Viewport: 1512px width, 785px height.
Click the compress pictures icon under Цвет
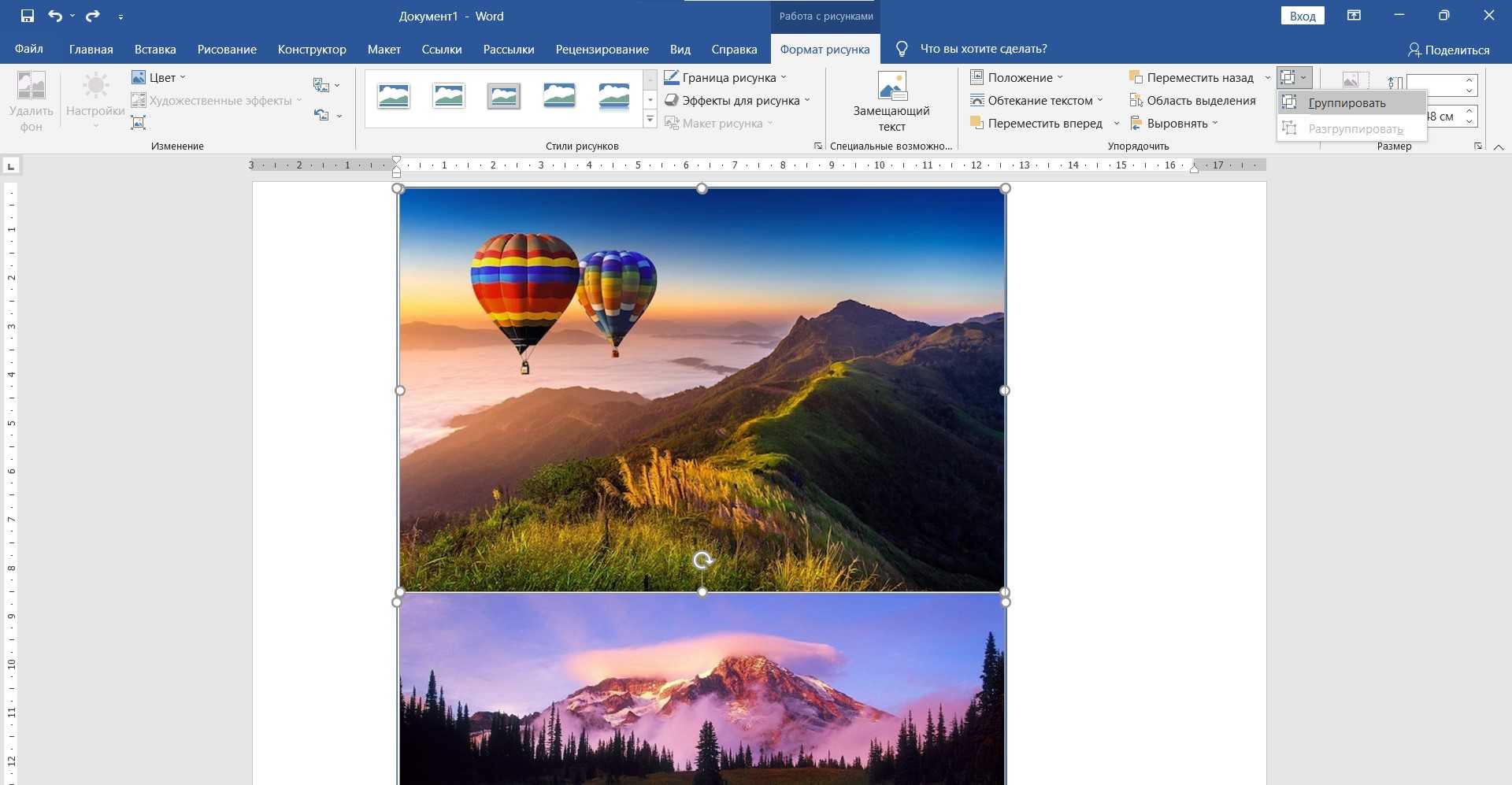[x=139, y=123]
